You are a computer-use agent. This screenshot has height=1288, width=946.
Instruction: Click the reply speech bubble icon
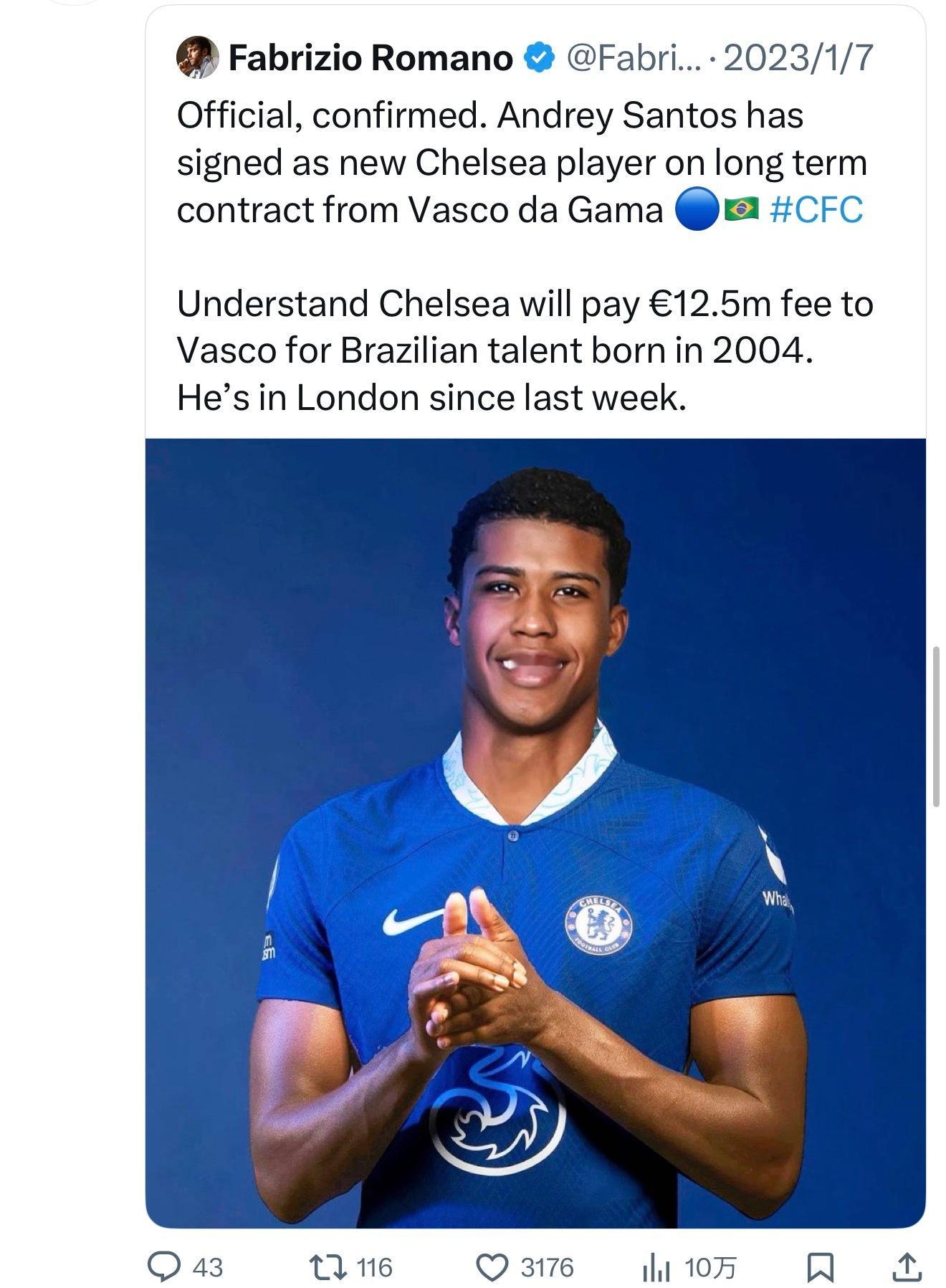[163, 1266]
